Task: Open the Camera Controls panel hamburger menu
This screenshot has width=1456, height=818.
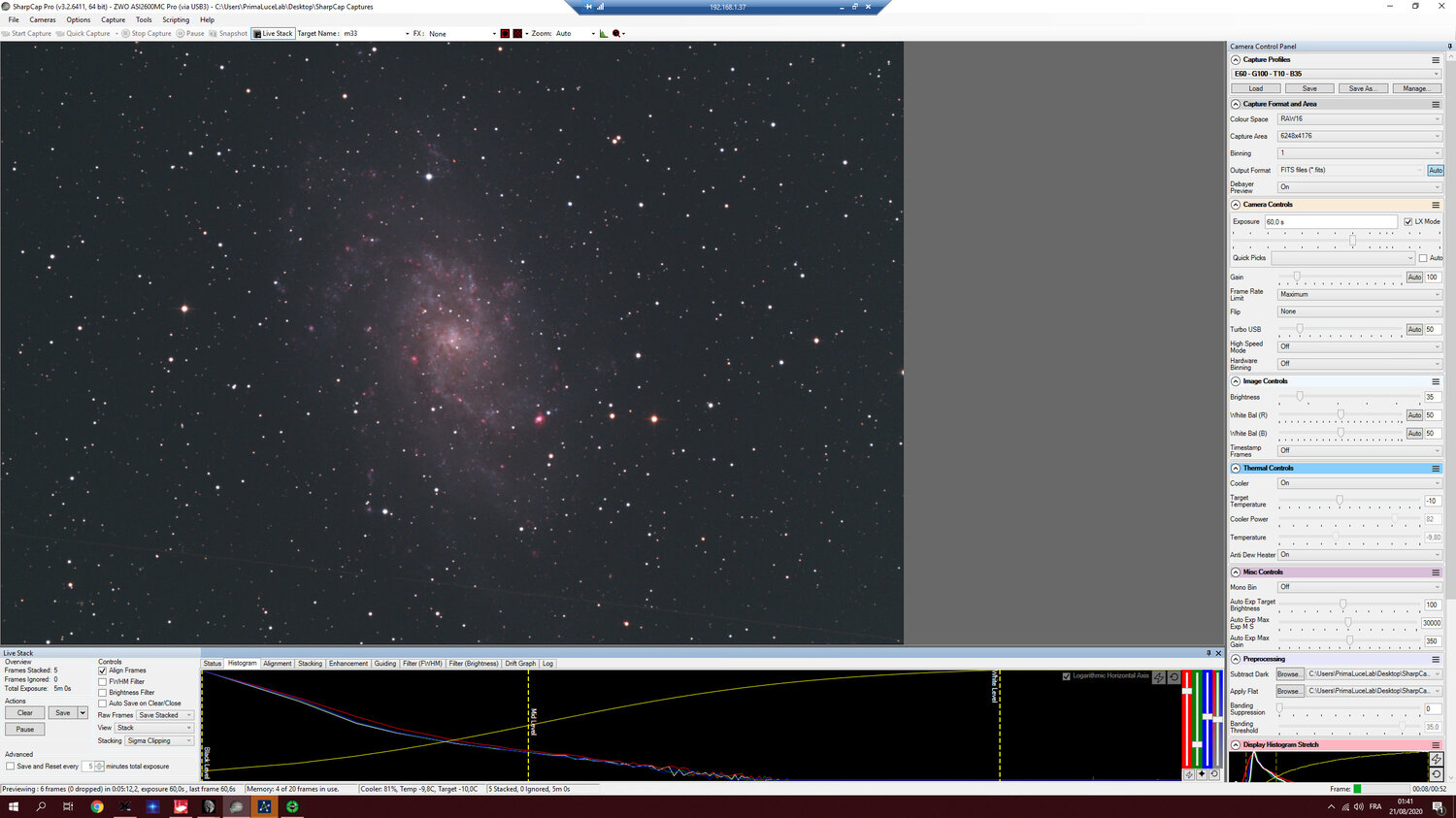Action: [x=1435, y=205]
